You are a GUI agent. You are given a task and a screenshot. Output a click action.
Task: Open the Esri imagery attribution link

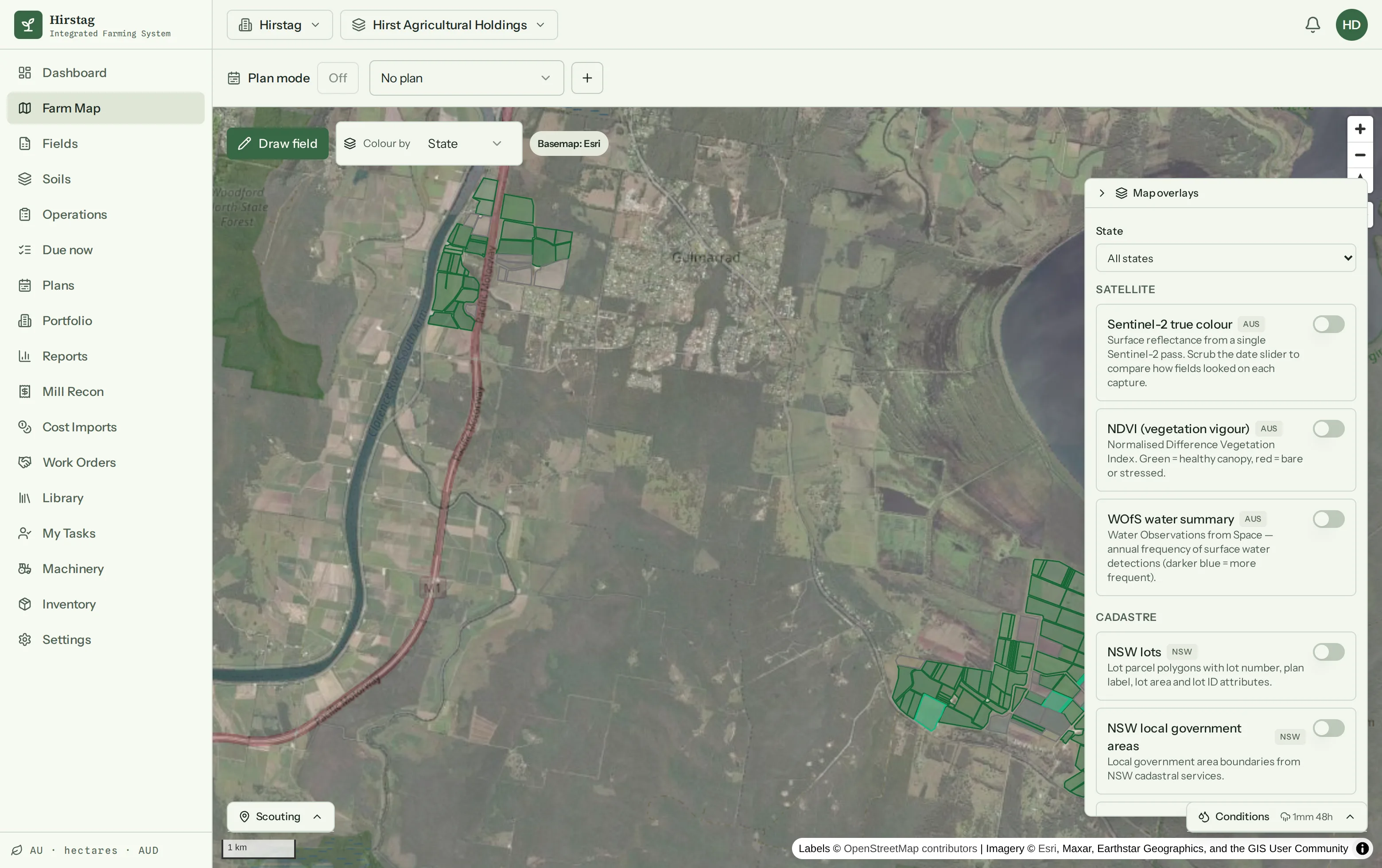click(1047, 849)
